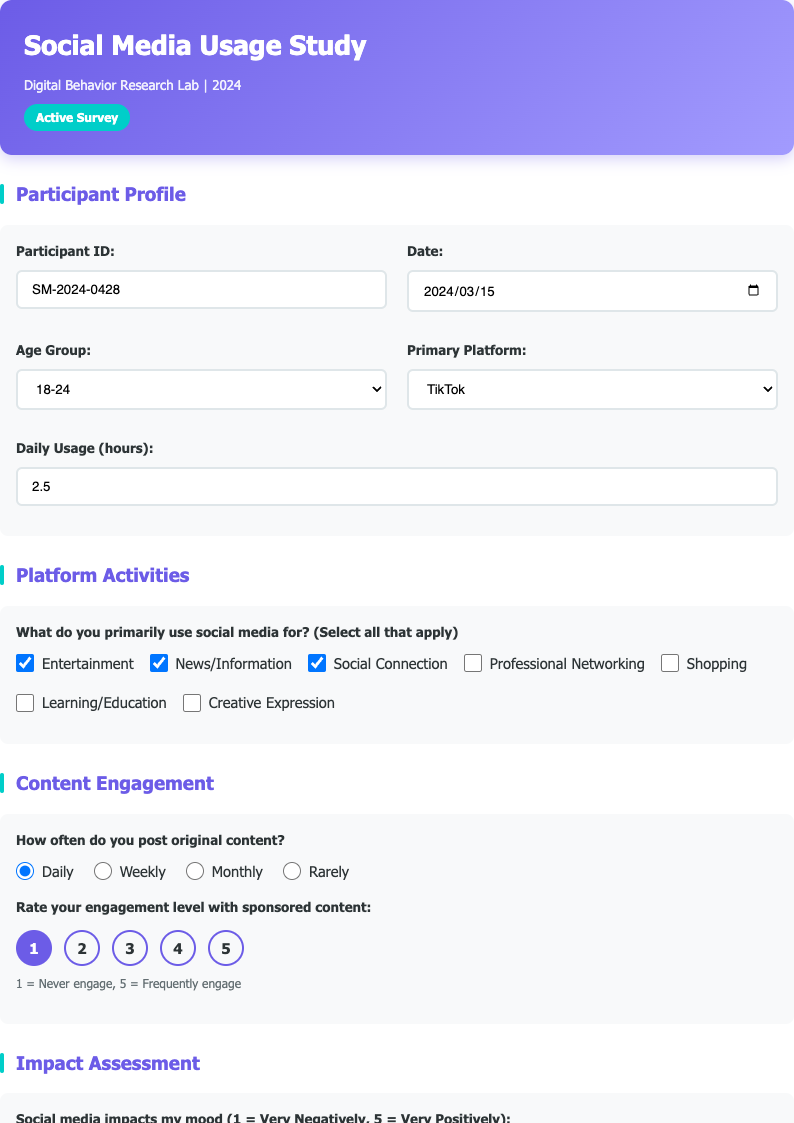Enable the Learning/Education option

[x=25, y=703]
